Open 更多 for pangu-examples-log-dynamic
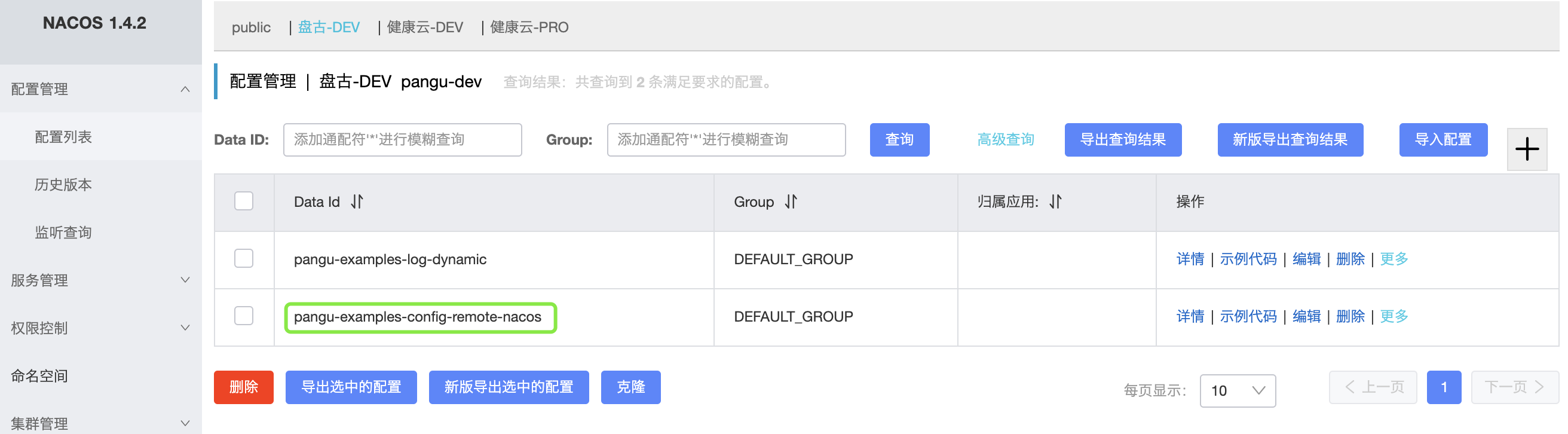Screen dimensions: 1568x434 [1394, 259]
